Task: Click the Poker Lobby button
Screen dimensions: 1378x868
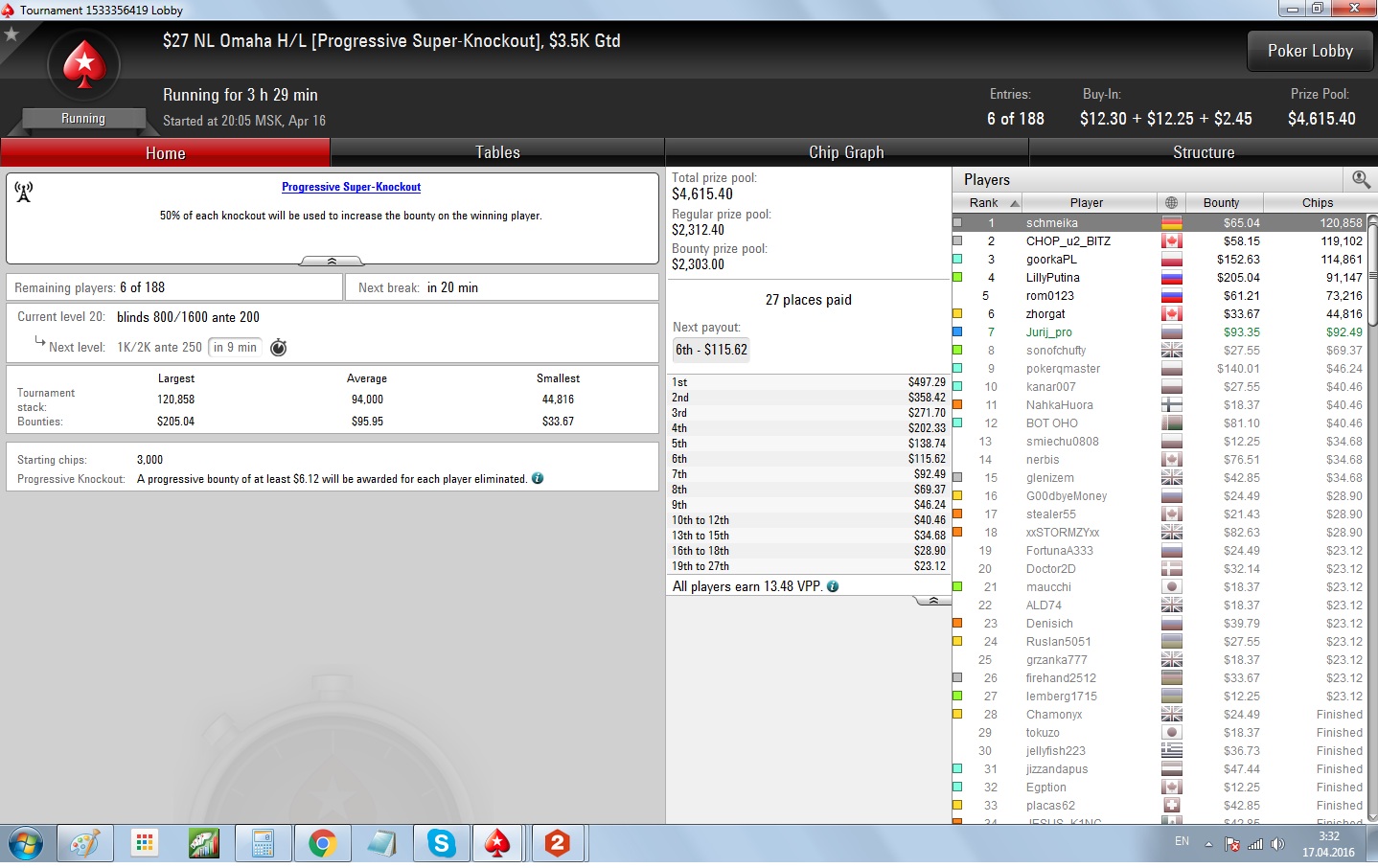Action: [x=1310, y=52]
